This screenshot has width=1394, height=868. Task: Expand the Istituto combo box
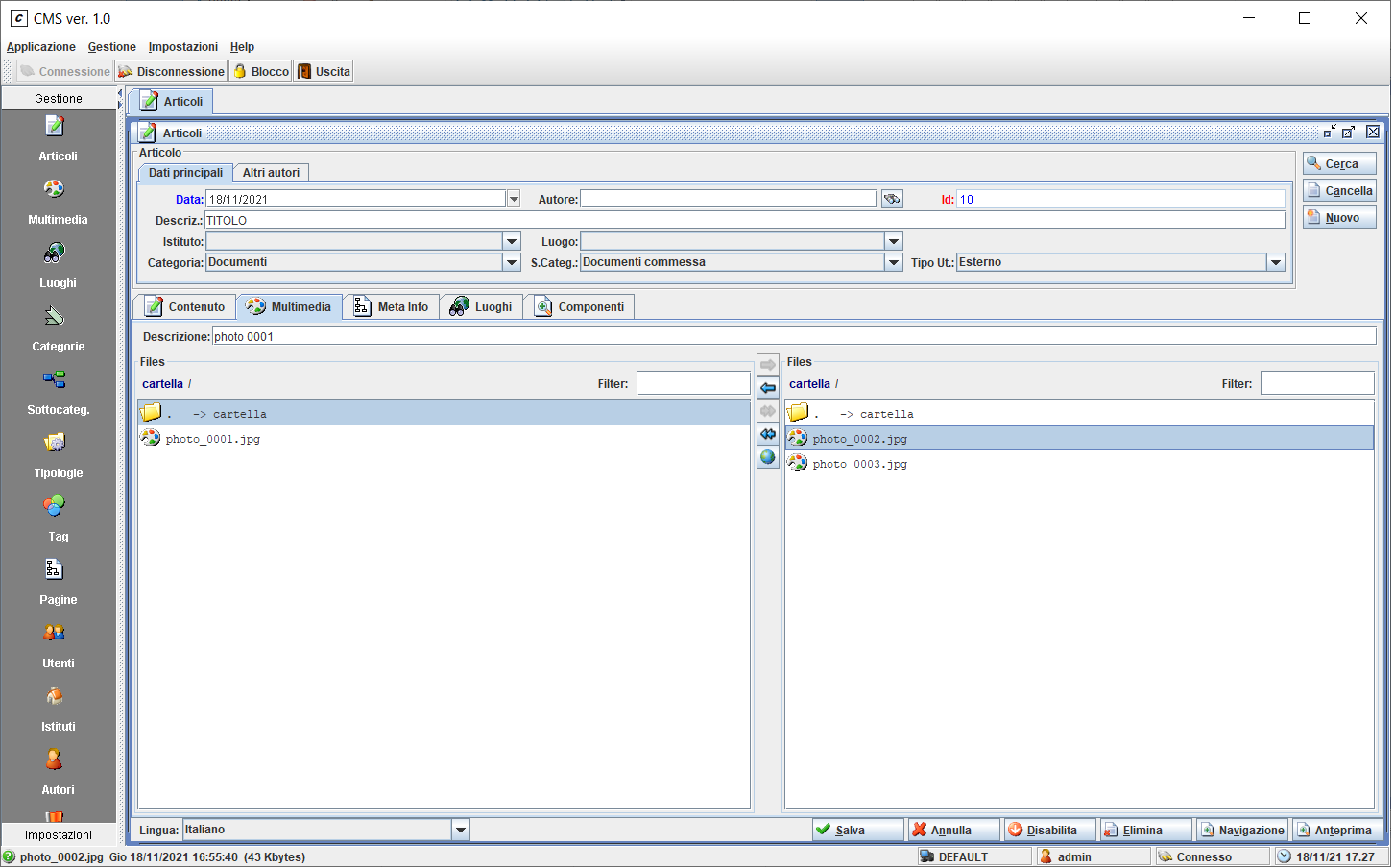coord(512,242)
